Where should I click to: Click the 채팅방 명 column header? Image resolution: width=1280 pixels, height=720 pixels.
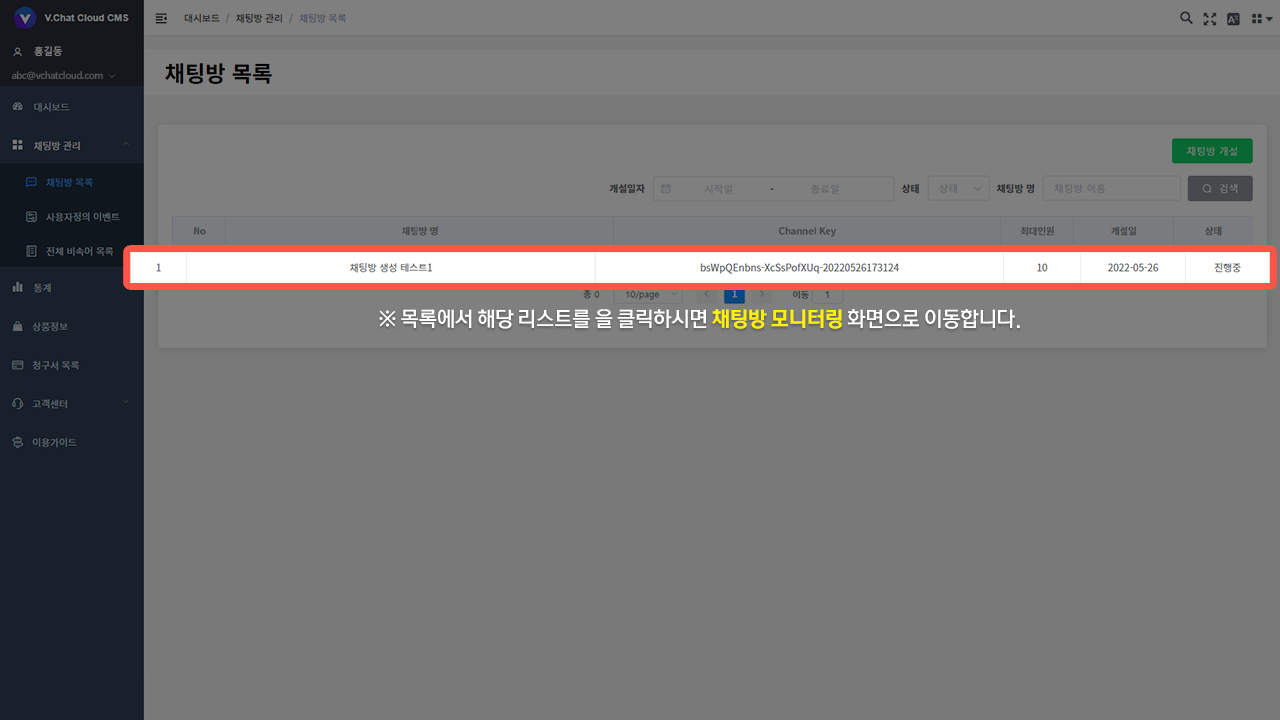click(x=420, y=231)
